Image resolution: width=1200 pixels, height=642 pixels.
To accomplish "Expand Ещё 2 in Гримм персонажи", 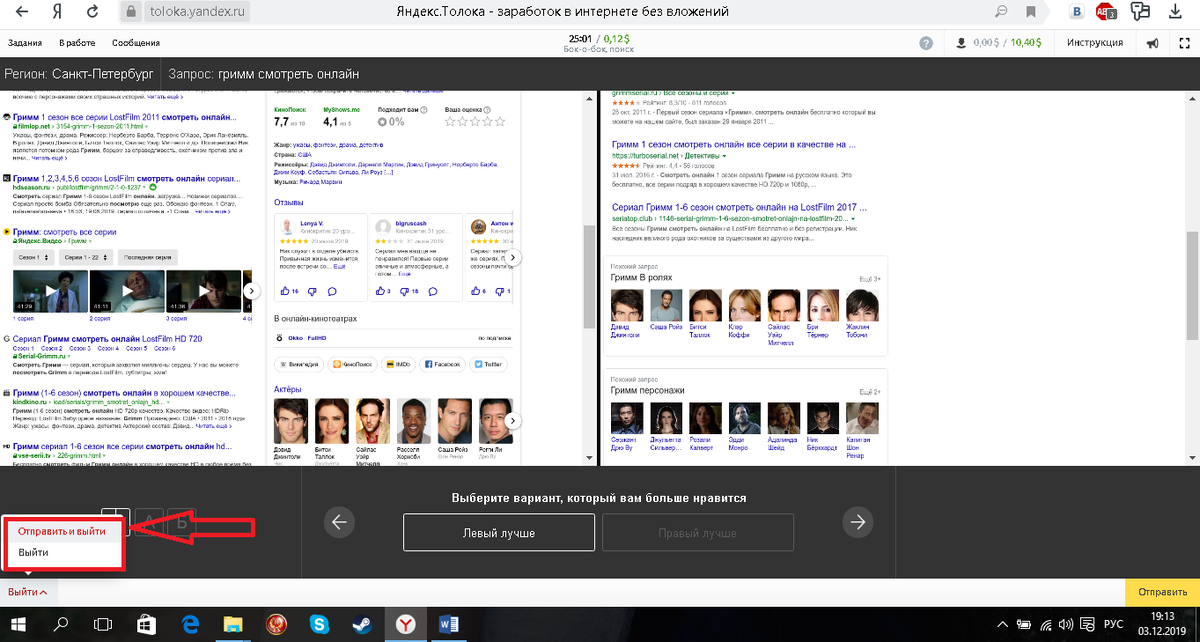I will (x=870, y=391).
